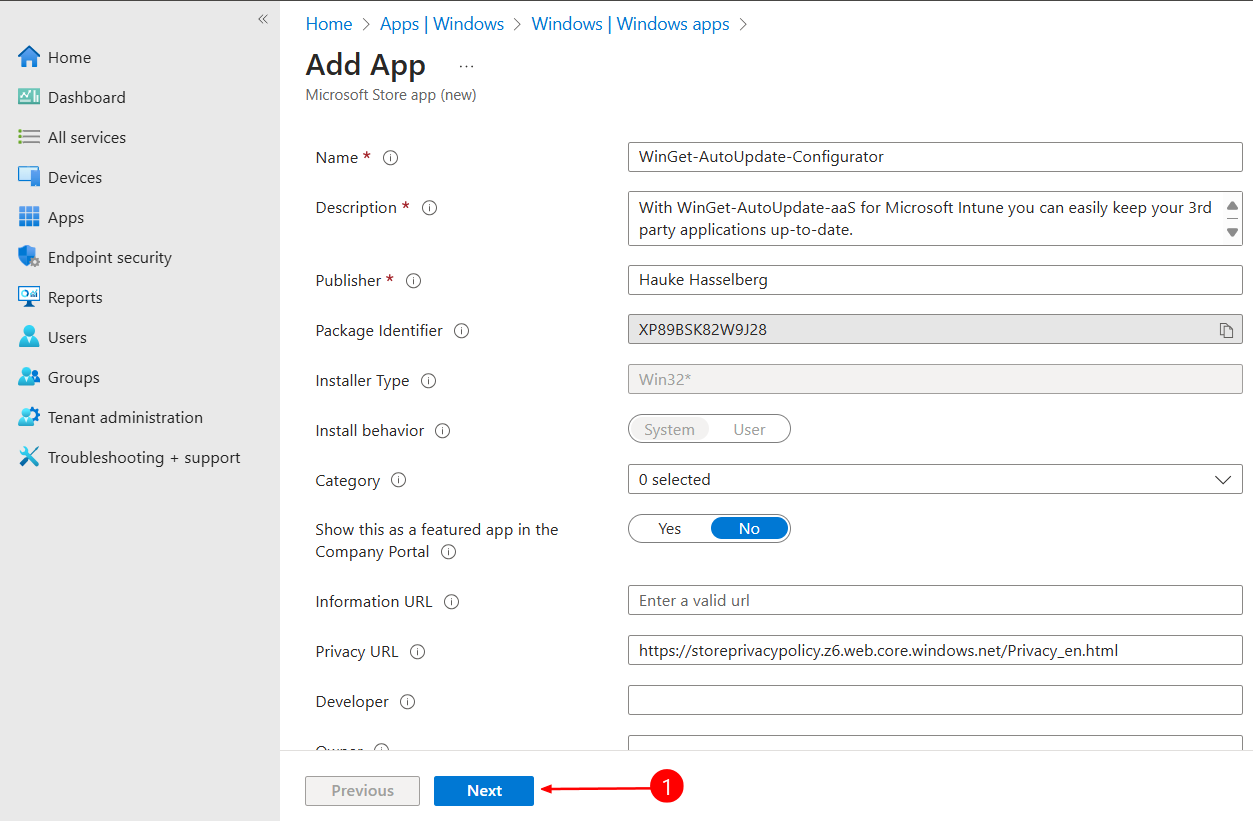Click the Information URL input field
The image size is (1253, 821).
click(x=935, y=601)
